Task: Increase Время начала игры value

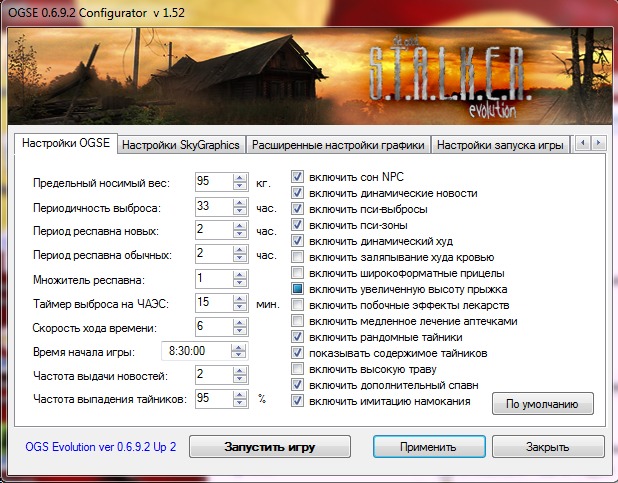Action: pyautogui.click(x=238, y=347)
